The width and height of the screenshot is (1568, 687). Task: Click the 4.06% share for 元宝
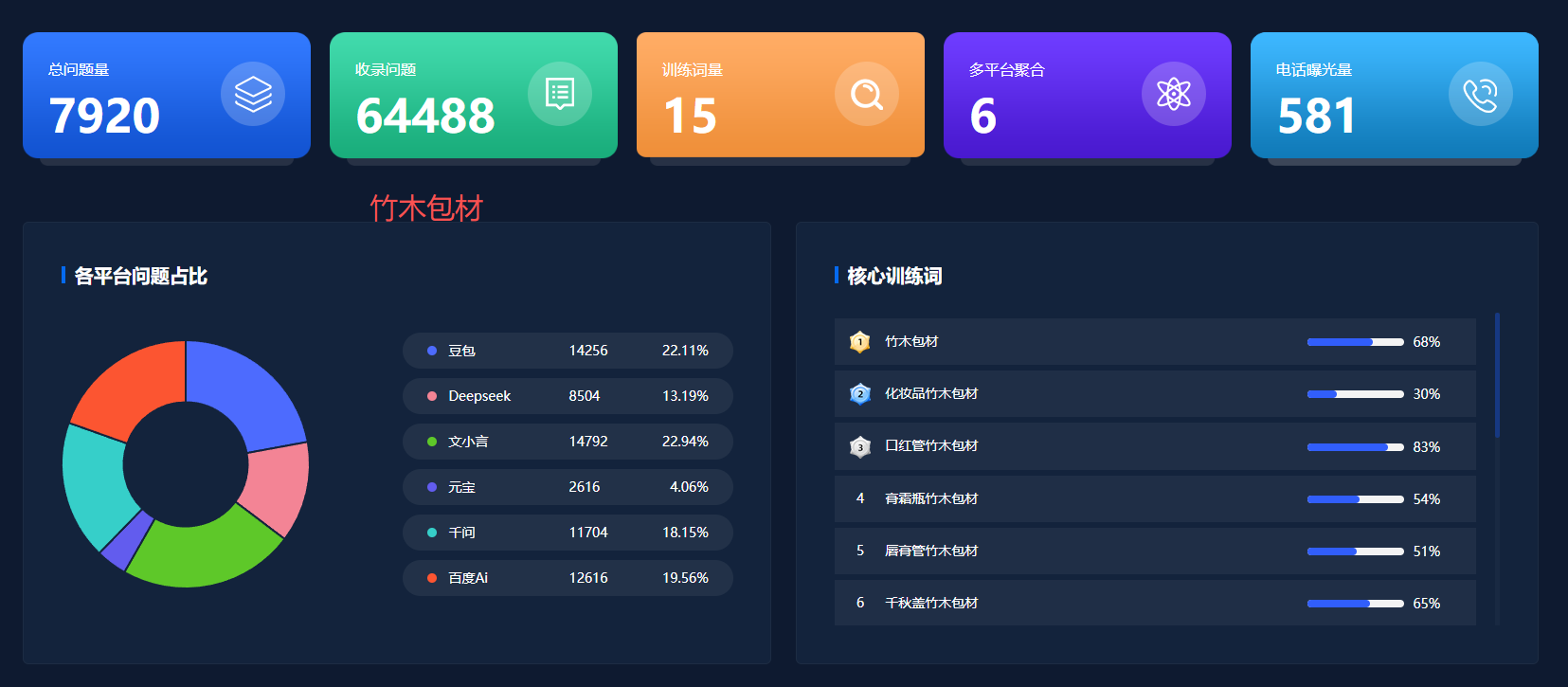click(x=689, y=487)
